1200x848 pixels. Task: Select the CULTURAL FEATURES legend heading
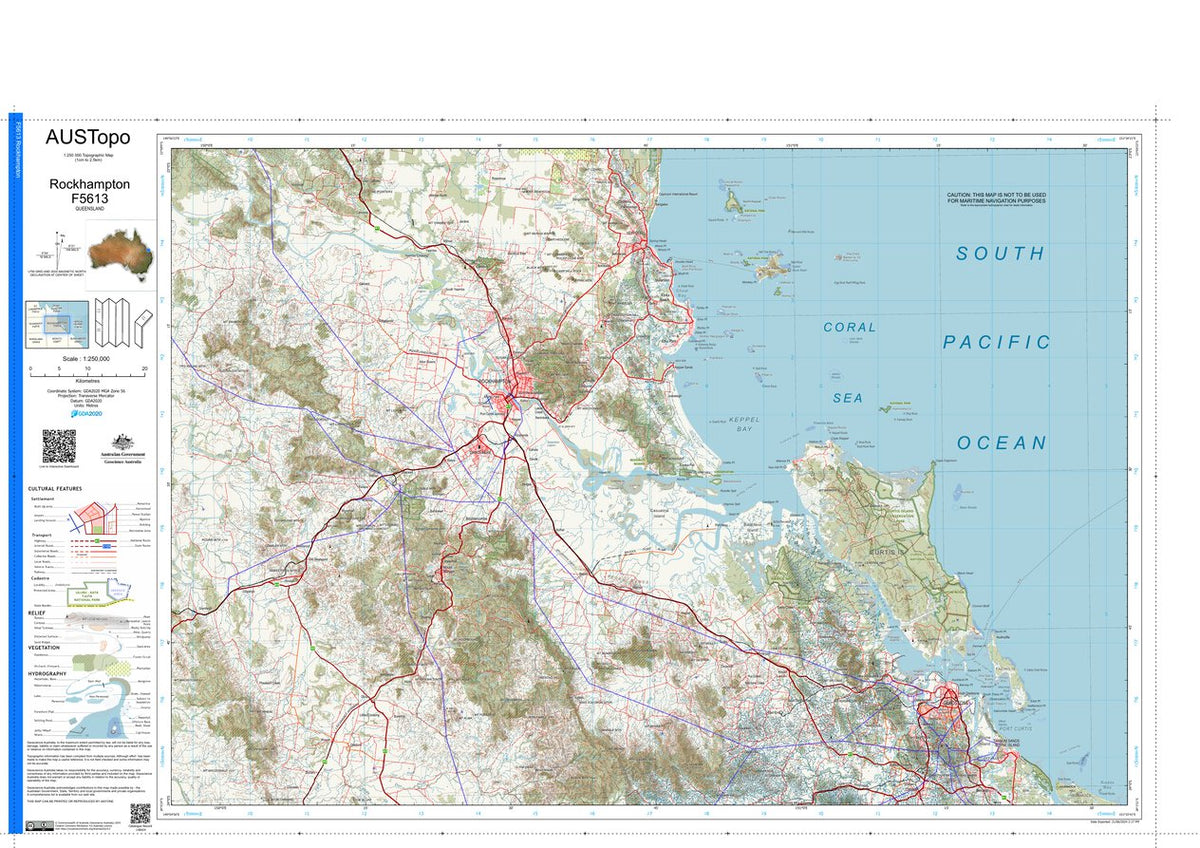point(55,488)
